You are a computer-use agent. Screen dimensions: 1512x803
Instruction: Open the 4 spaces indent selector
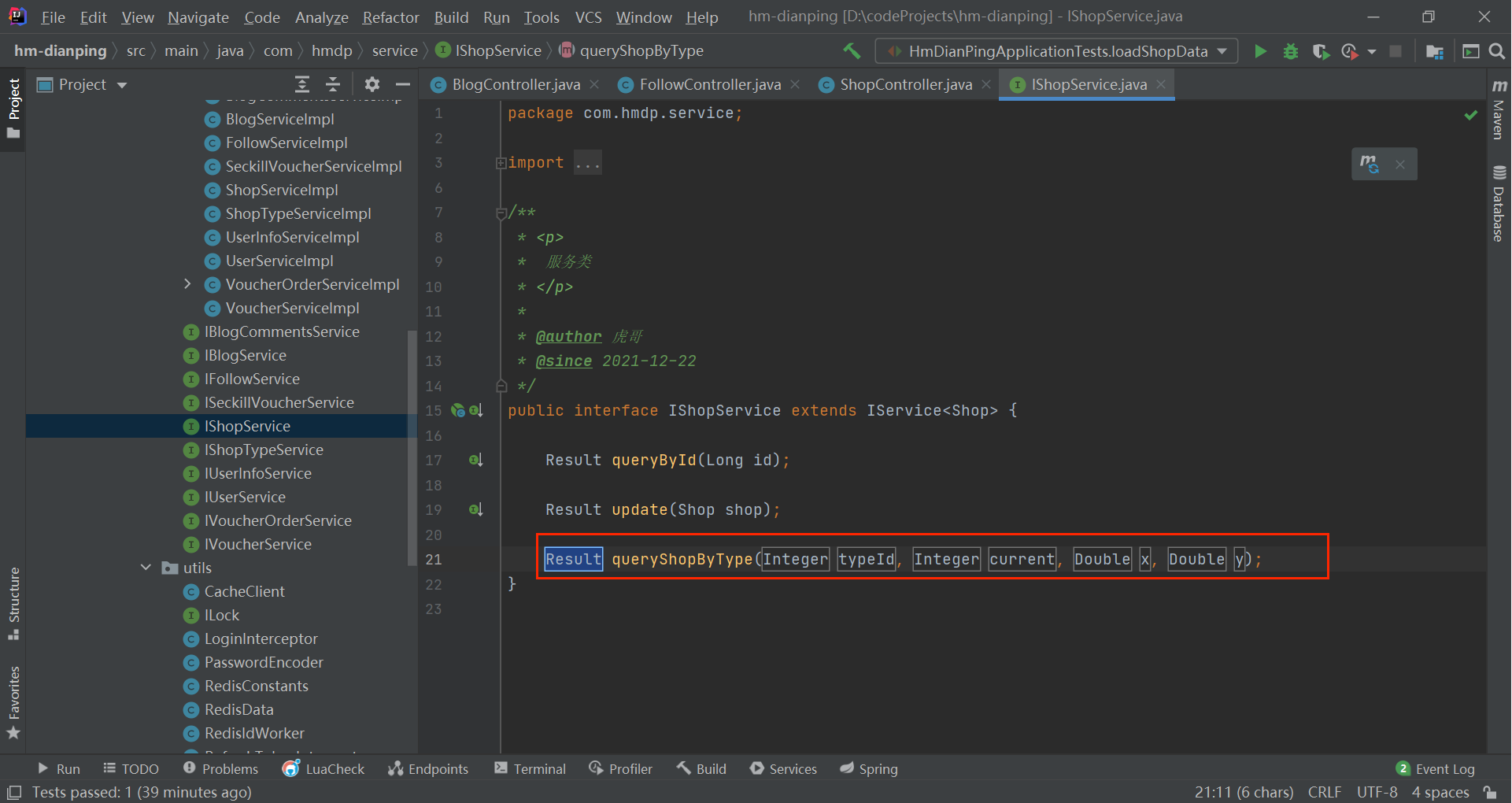click(x=1440, y=792)
